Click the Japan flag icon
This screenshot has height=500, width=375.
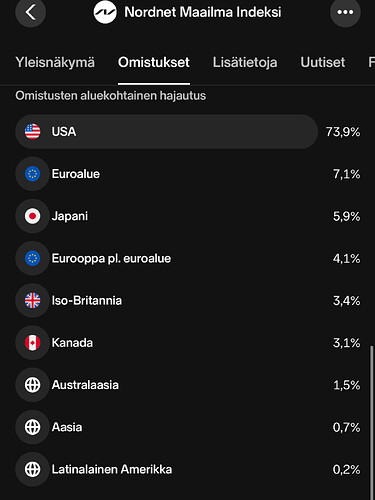(33, 216)
